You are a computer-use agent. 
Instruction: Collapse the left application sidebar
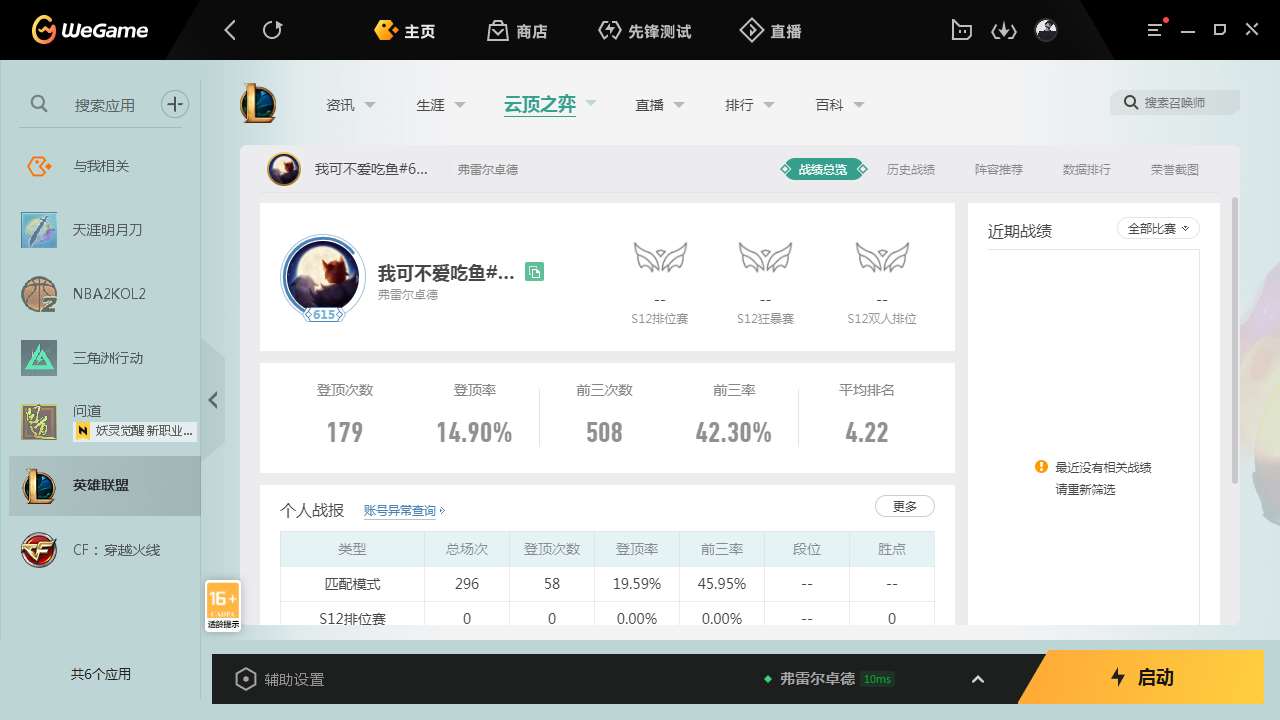[x=213, y=400]
